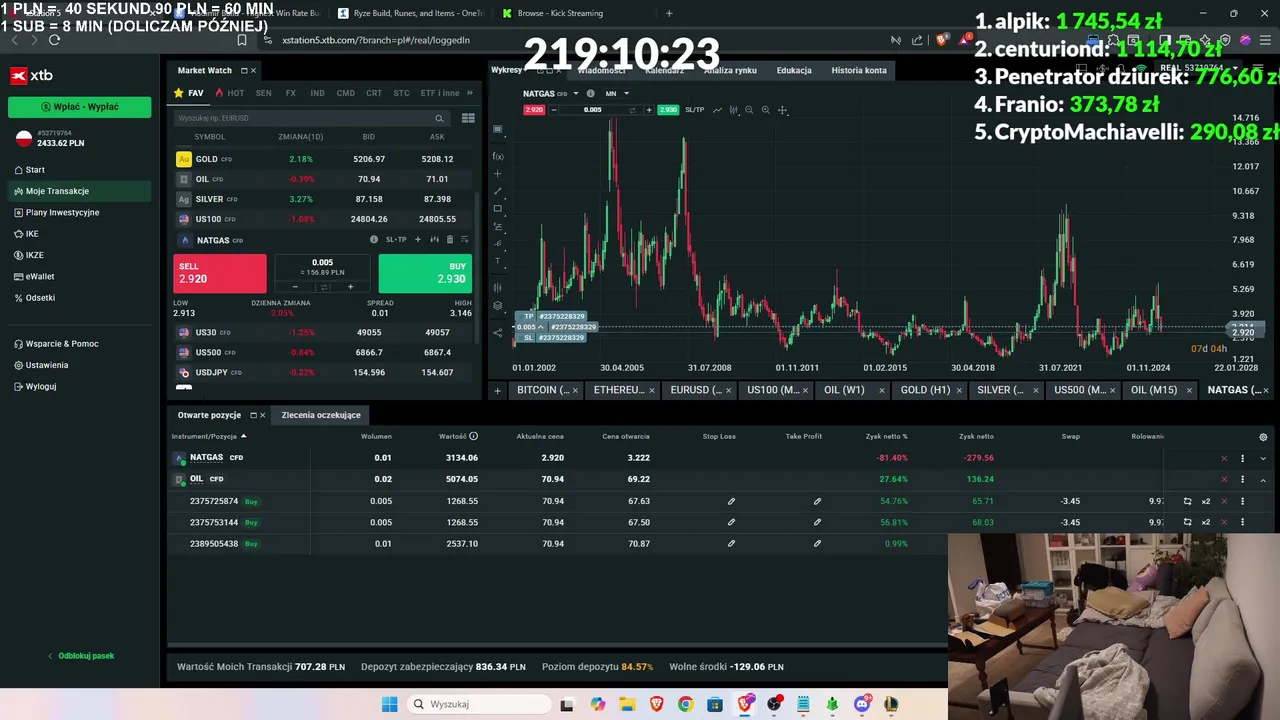
Task: Edit take profit for position 2375753144
Action: pos(817,522)
